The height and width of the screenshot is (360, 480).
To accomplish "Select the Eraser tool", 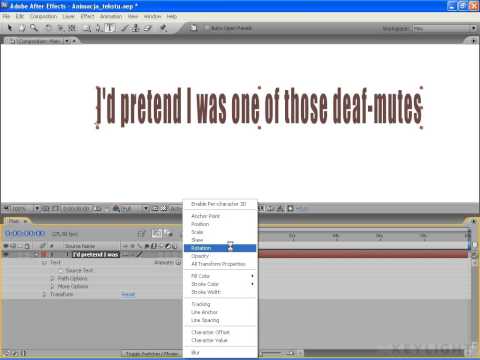I will coord(148,28).
